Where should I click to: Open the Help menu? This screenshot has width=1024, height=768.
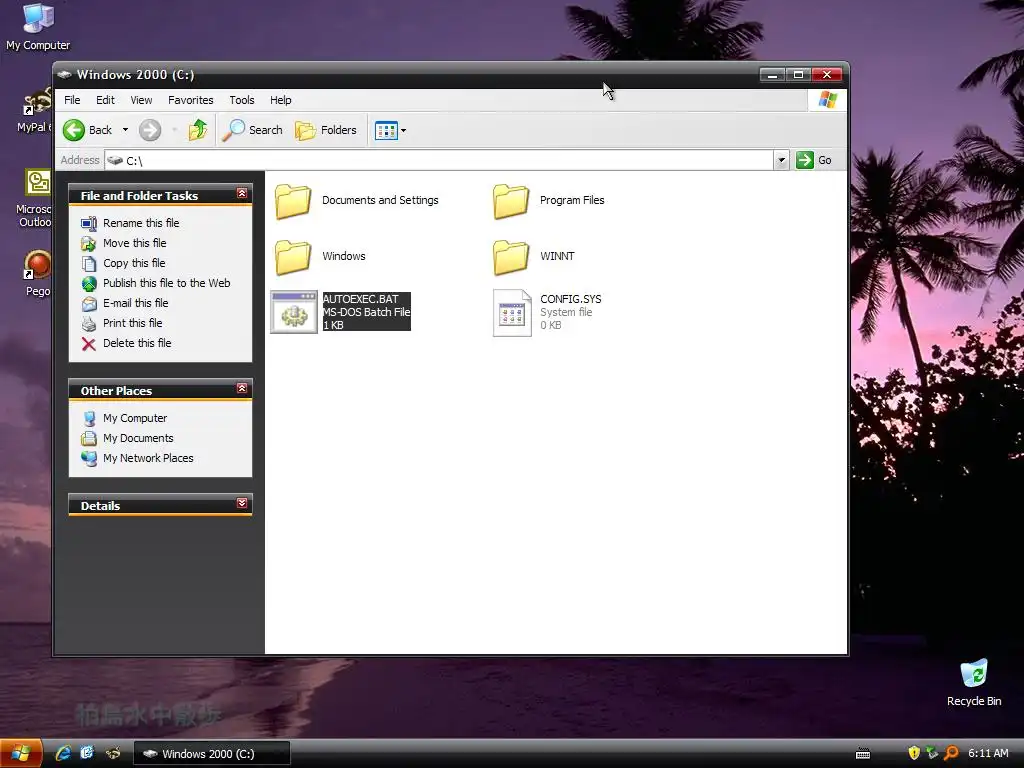(x=281, y=100)
